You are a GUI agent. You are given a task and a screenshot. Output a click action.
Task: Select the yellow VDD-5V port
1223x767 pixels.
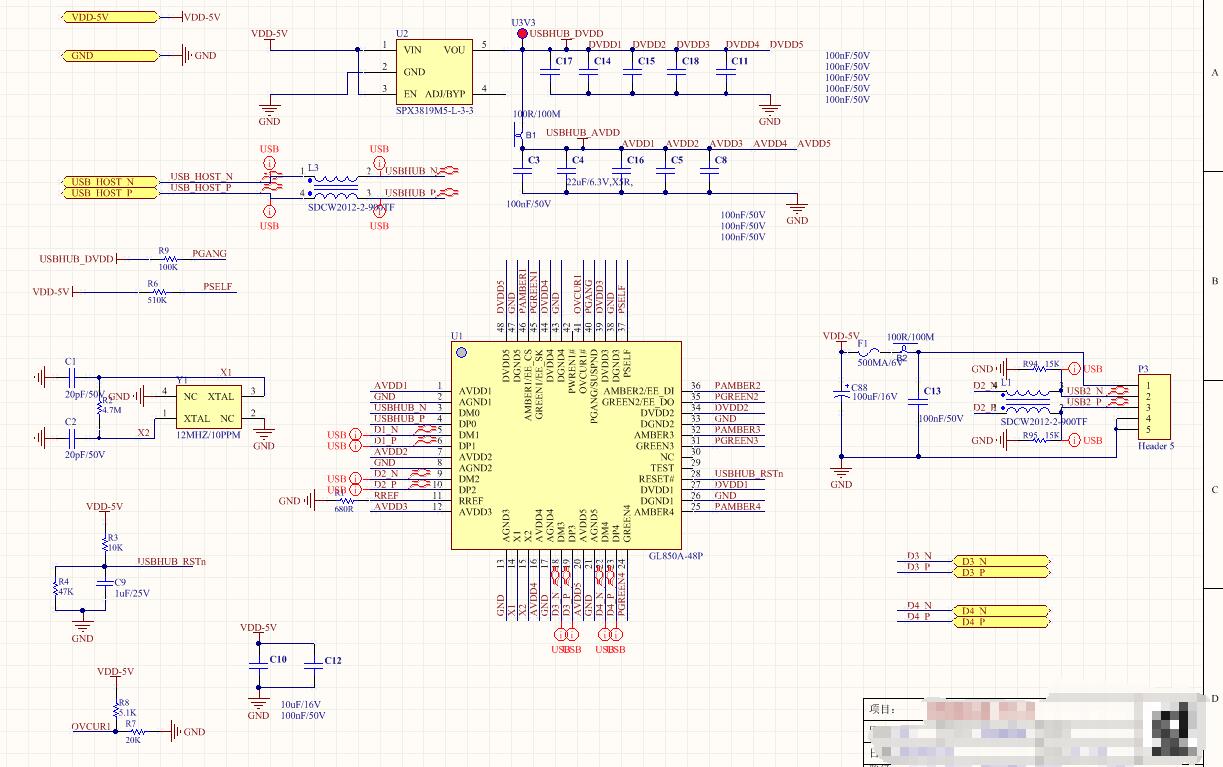[109, 17]
